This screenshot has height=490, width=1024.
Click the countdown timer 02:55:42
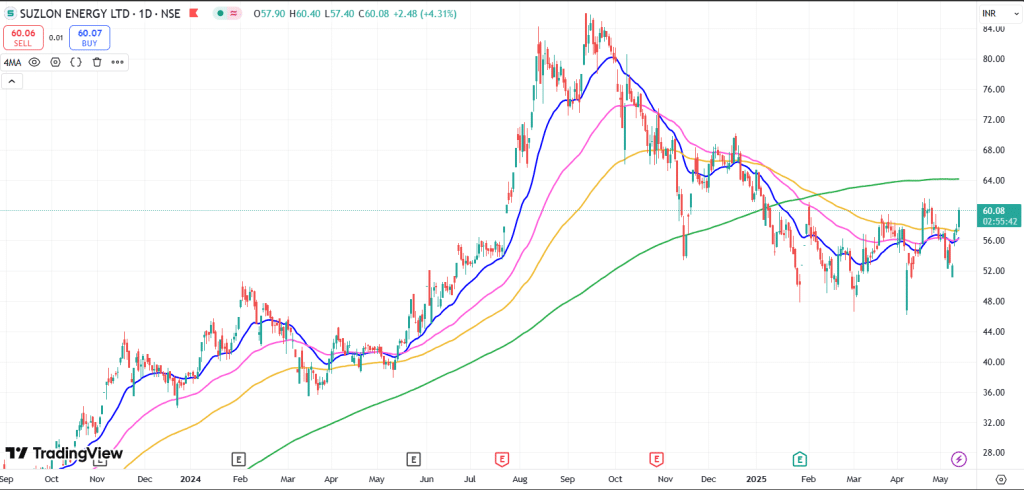pyautogui.click(x=999, y=221)
